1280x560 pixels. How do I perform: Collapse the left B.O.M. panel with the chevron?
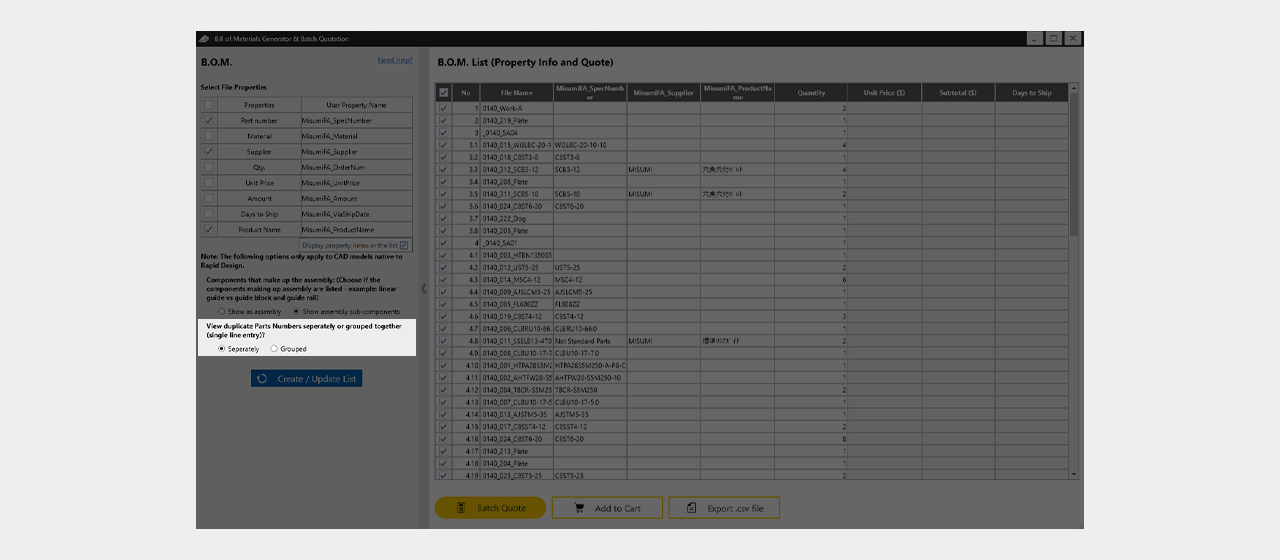[423, 289]
